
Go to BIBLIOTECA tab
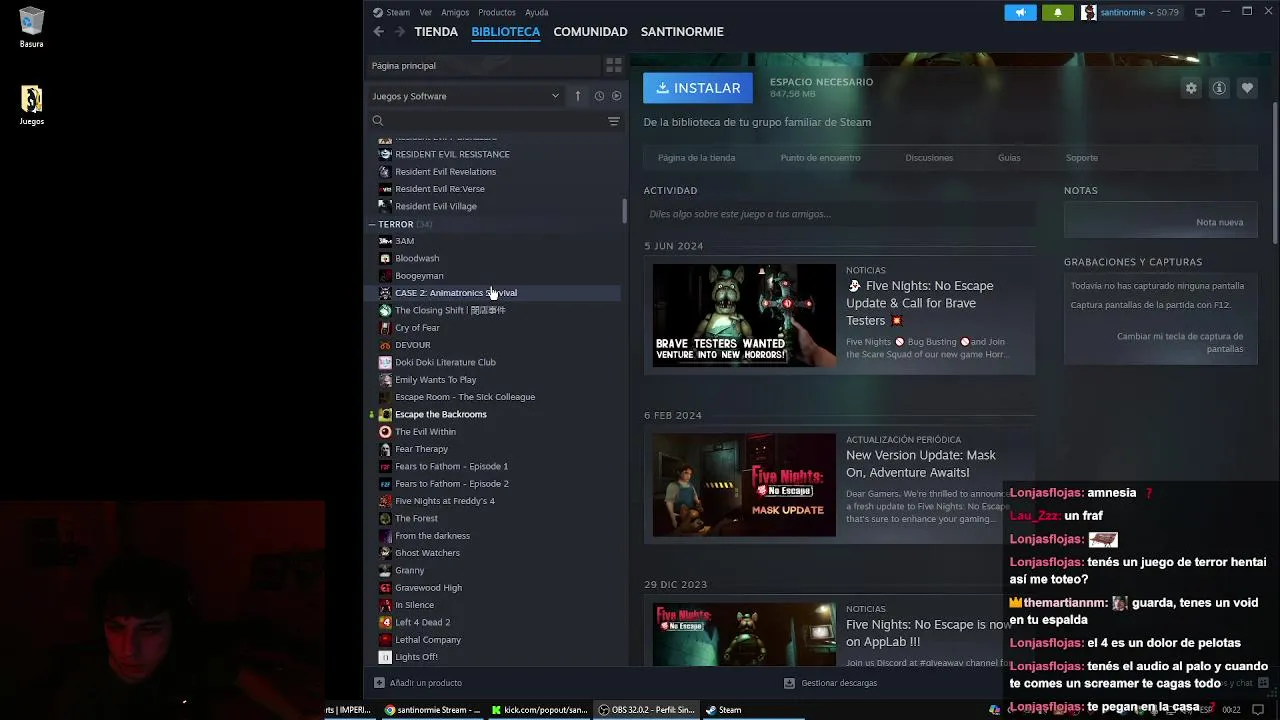[x=506, y=32]
